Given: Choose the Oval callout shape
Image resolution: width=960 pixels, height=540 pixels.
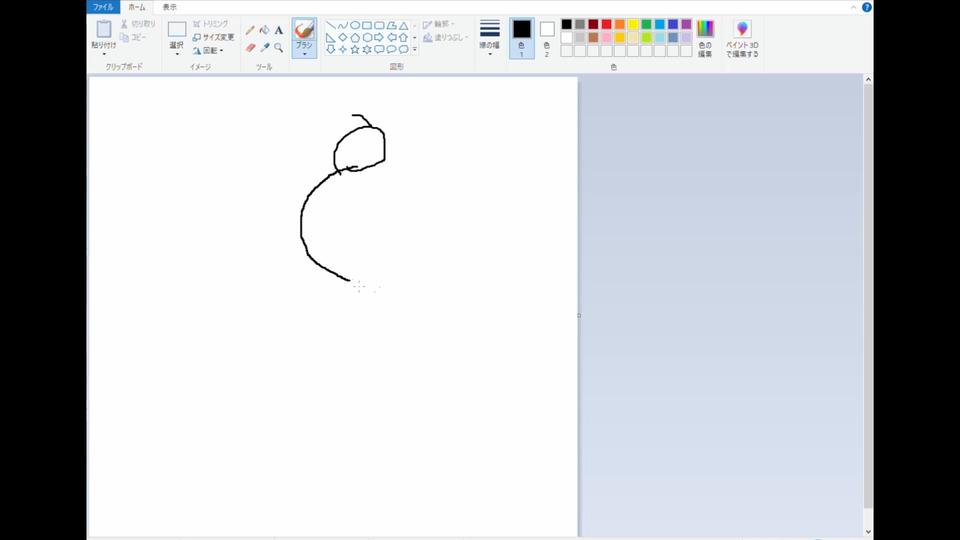Looking at the screenshot, I should coord(391,49).
